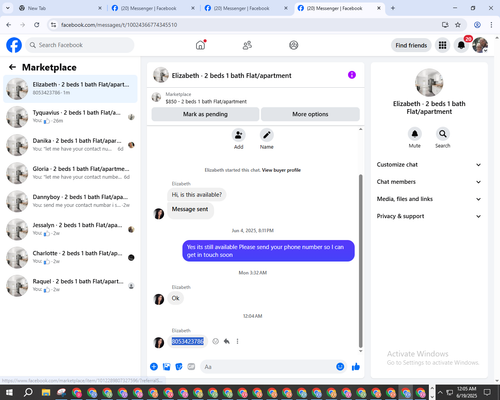The width and height of the screenshot is (500, 400).
Task: Reply to the 8053423786 message
Action: (227, 341)
